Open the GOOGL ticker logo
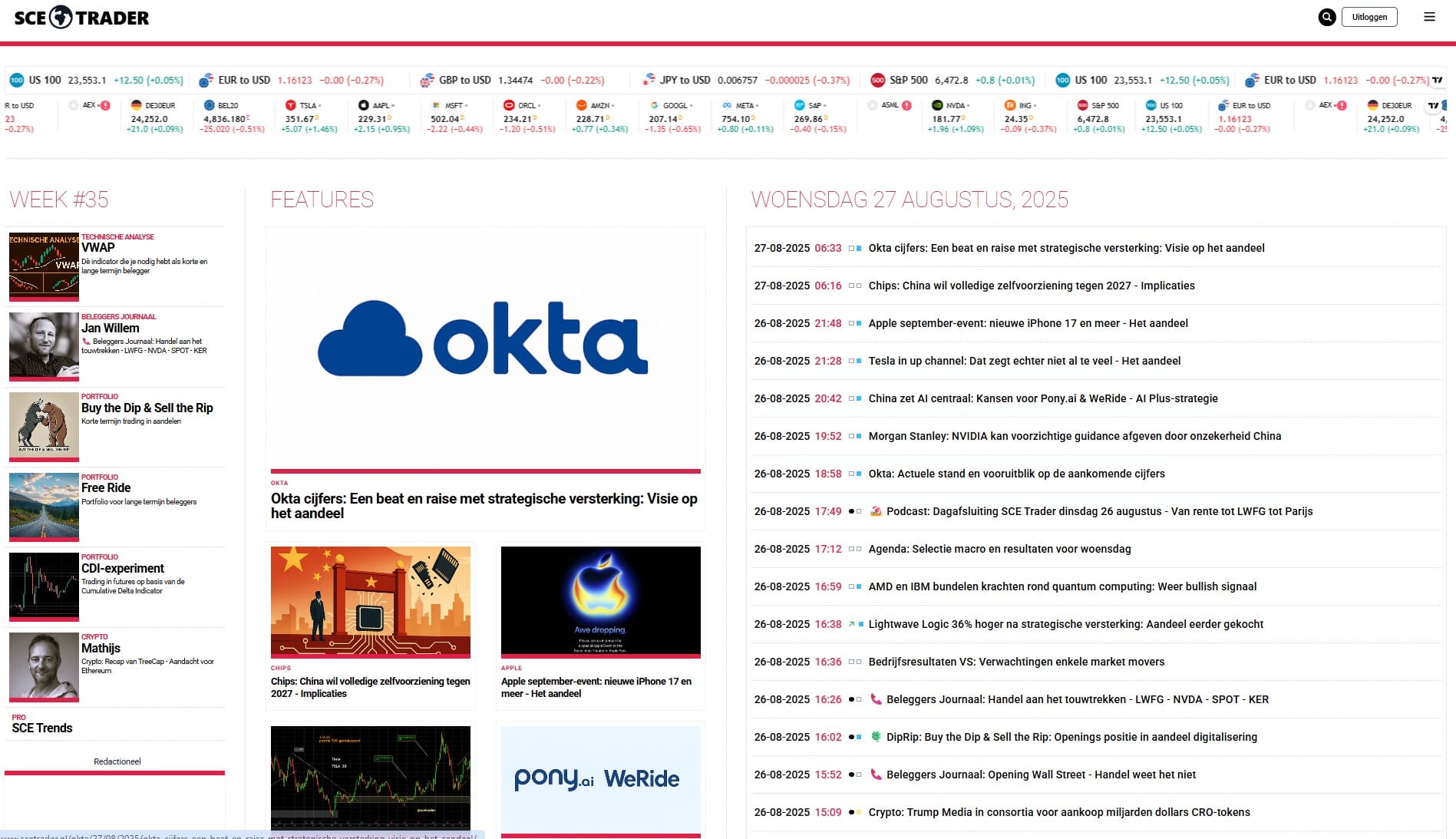 655,105
